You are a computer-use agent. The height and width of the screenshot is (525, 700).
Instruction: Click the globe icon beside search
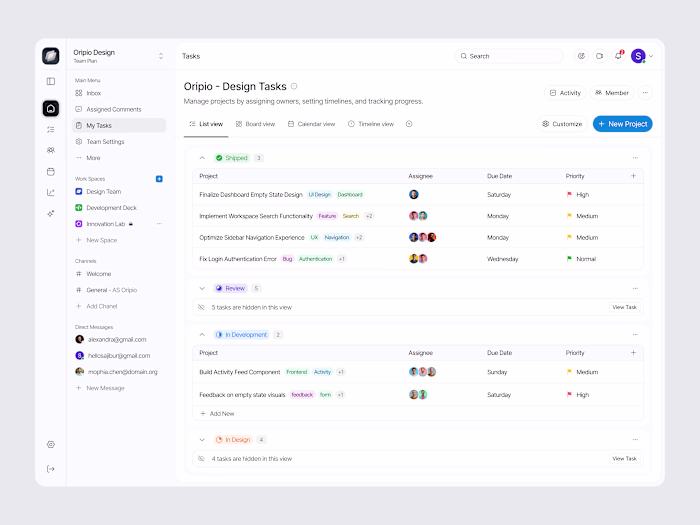pos(581,56)
